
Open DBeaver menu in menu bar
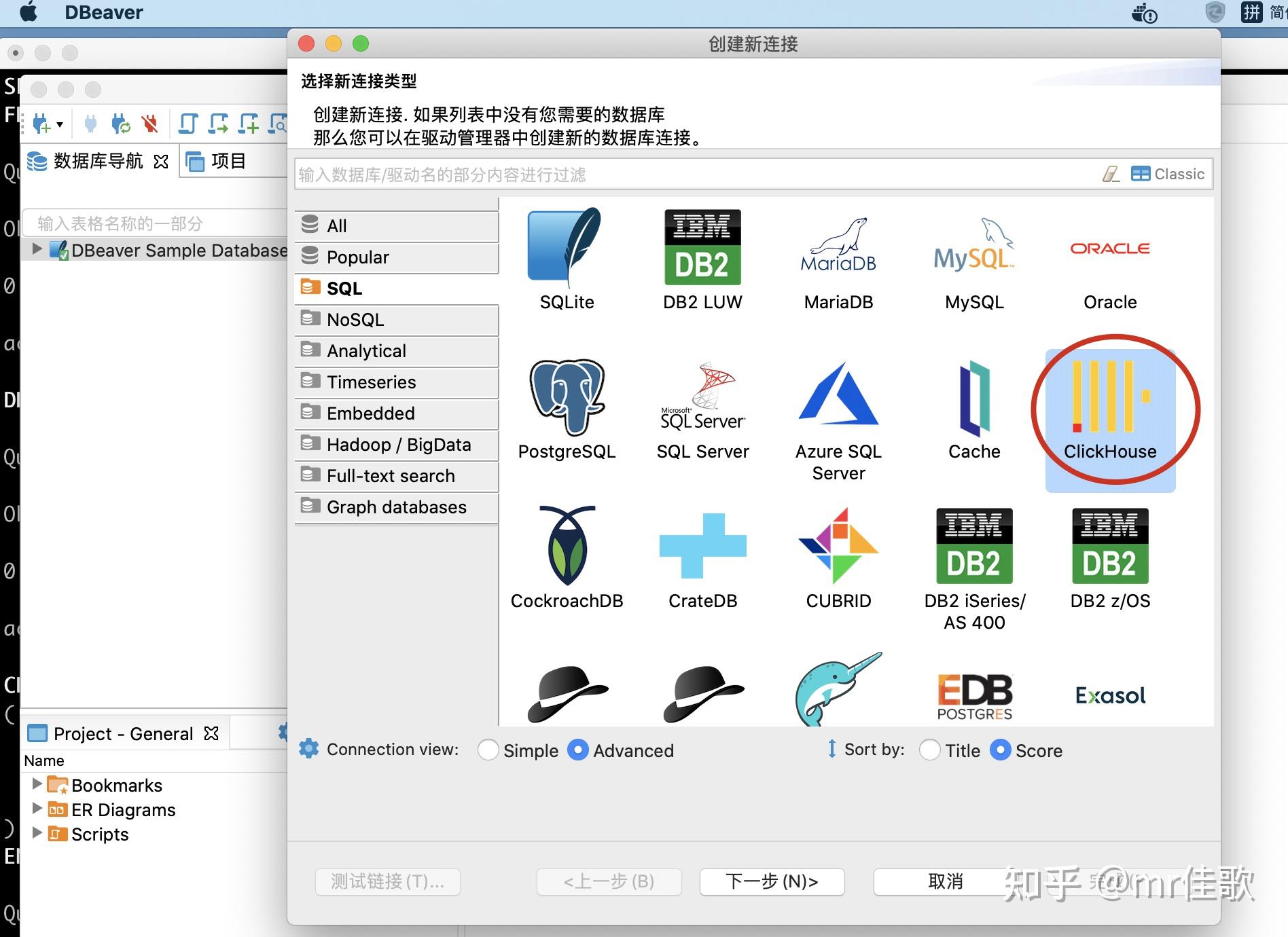click(104, 12)
